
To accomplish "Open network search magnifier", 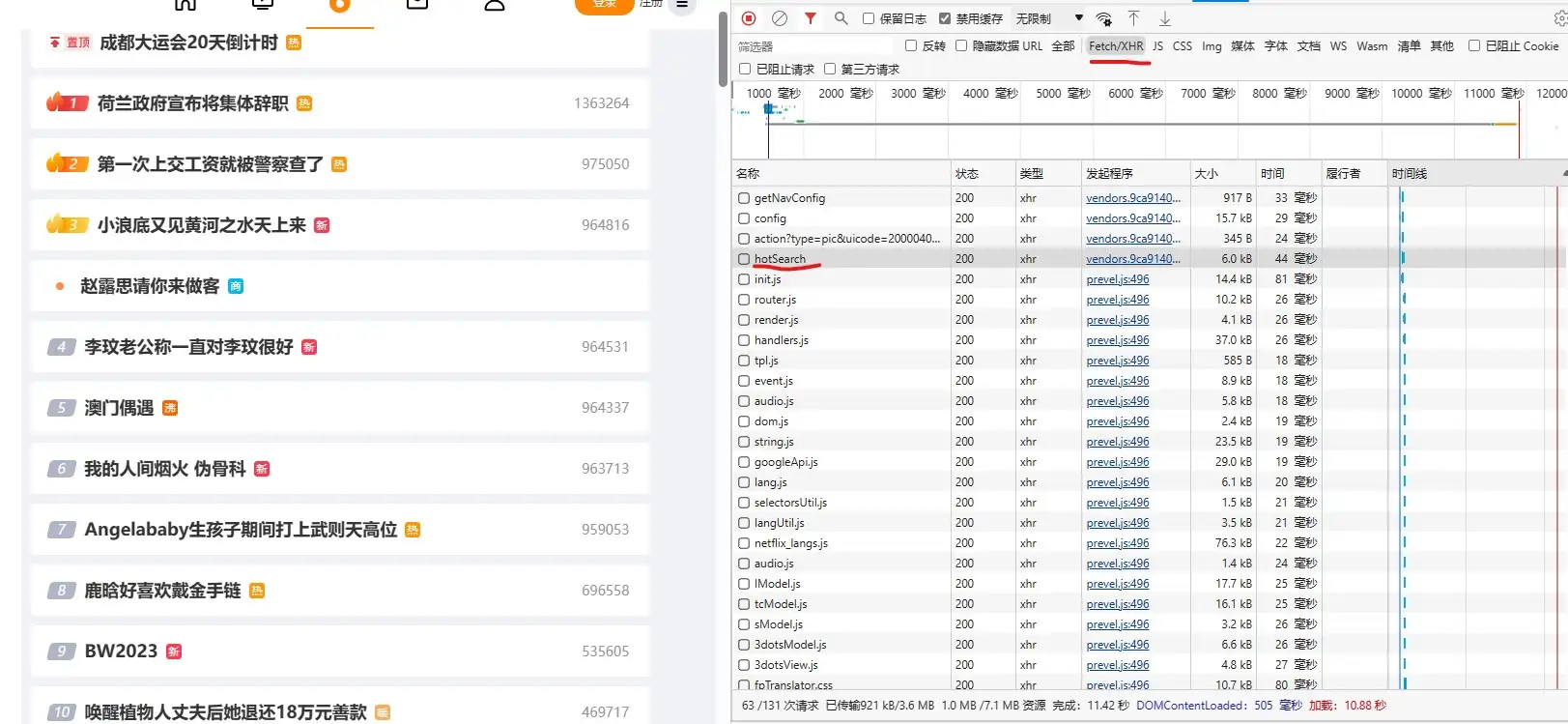I will (841, 18).
